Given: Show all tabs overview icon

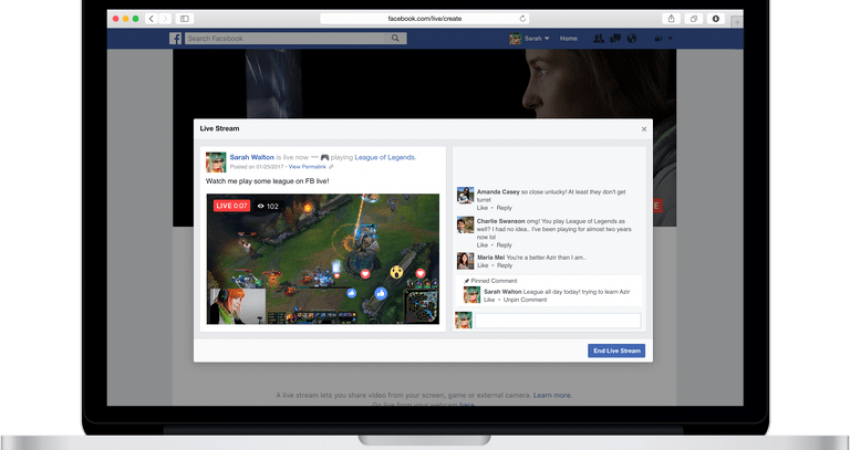Looking at the screenshot, I should (x=693, y=18).
